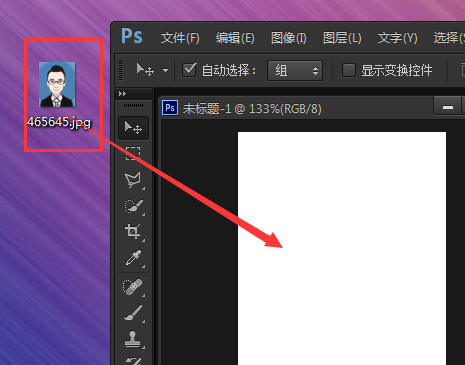Enable the 显示变换控件 checkbox
Viewport: 465px width, 365px height.
tap(349, 70)
